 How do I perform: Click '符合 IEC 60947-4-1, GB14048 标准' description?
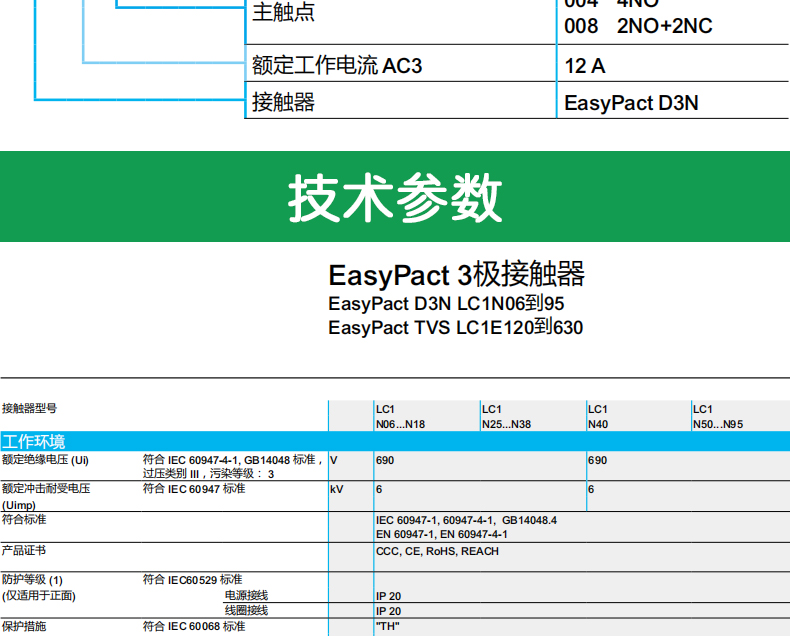point(233,460)
